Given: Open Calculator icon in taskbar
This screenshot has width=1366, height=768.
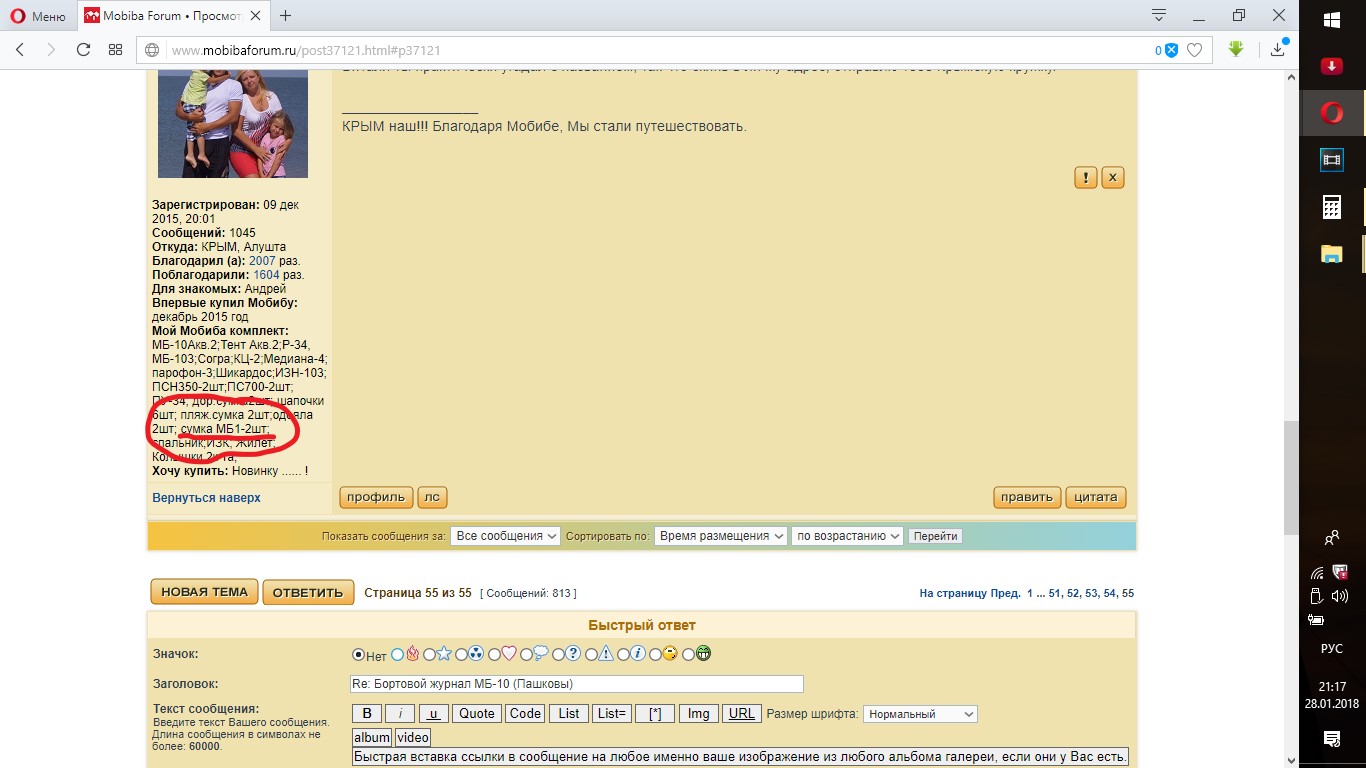Looking at the screenshot, I should click(1332, 206).
